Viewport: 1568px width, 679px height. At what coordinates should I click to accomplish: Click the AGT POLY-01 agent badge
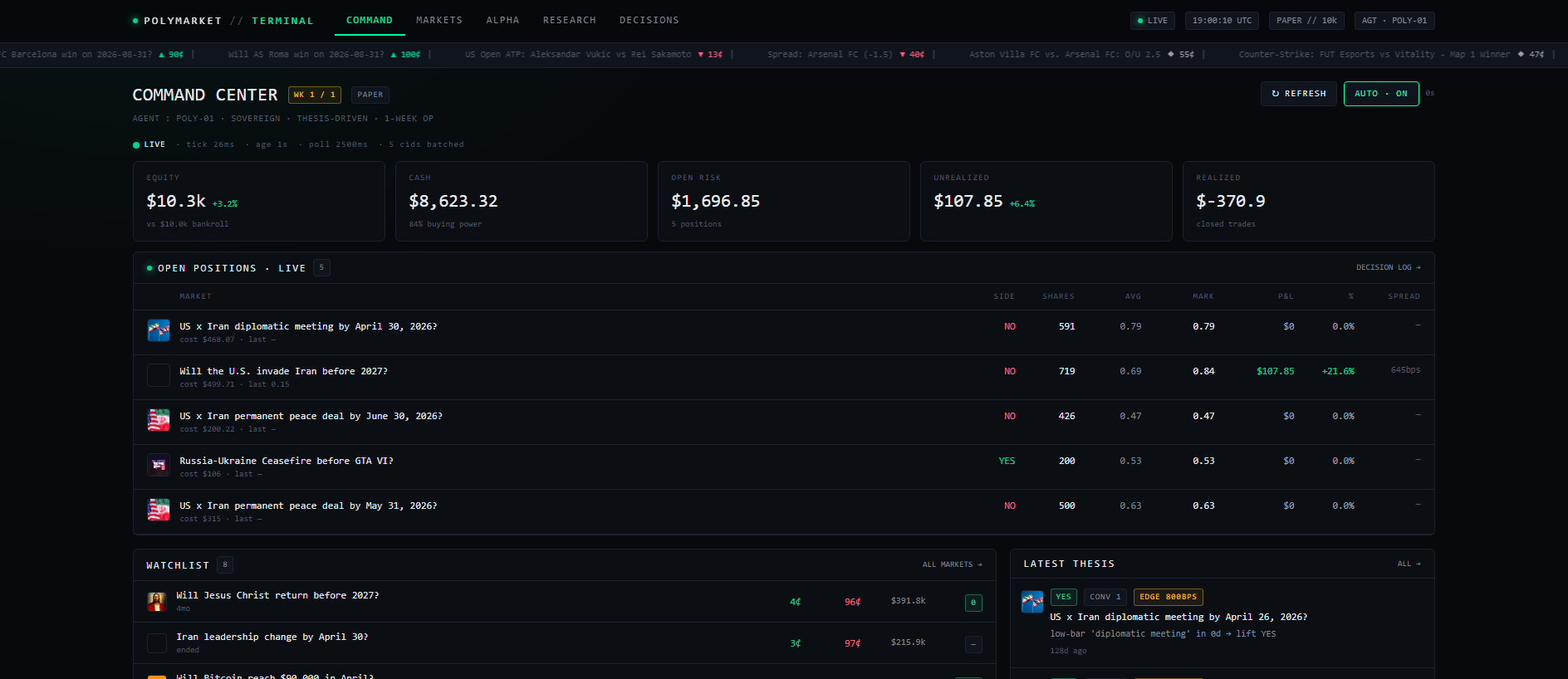point(1394,21)
